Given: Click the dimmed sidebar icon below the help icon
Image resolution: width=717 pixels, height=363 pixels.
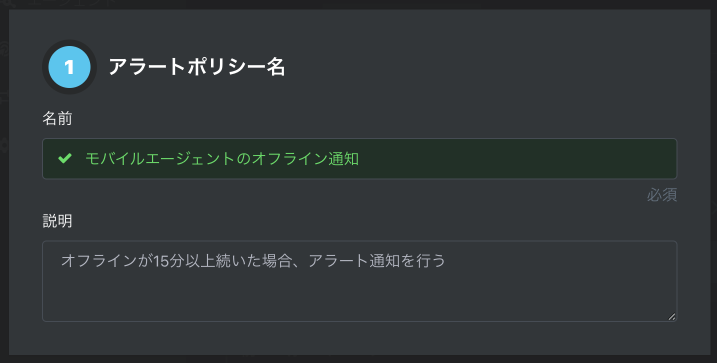Looking at the screenshot, I should pyautogui.click(x=4, y=97).
